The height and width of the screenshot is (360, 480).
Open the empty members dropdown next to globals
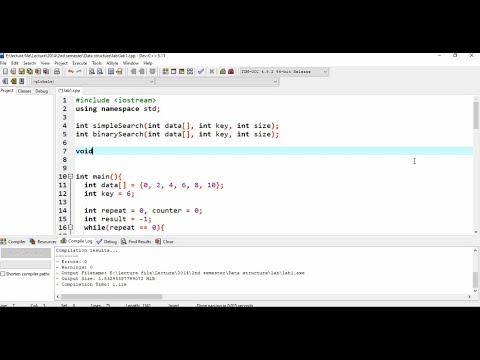click(217, 81)
